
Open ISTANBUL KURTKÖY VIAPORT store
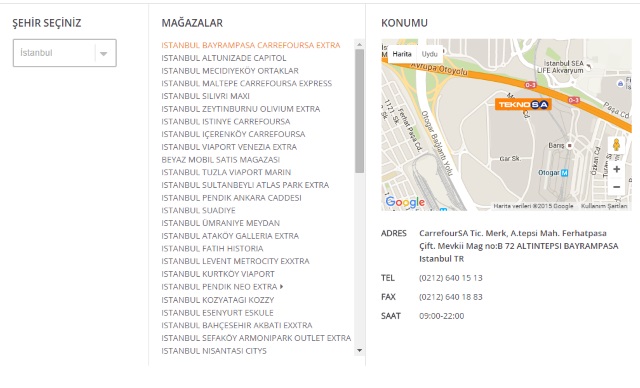tap(218, 274)
